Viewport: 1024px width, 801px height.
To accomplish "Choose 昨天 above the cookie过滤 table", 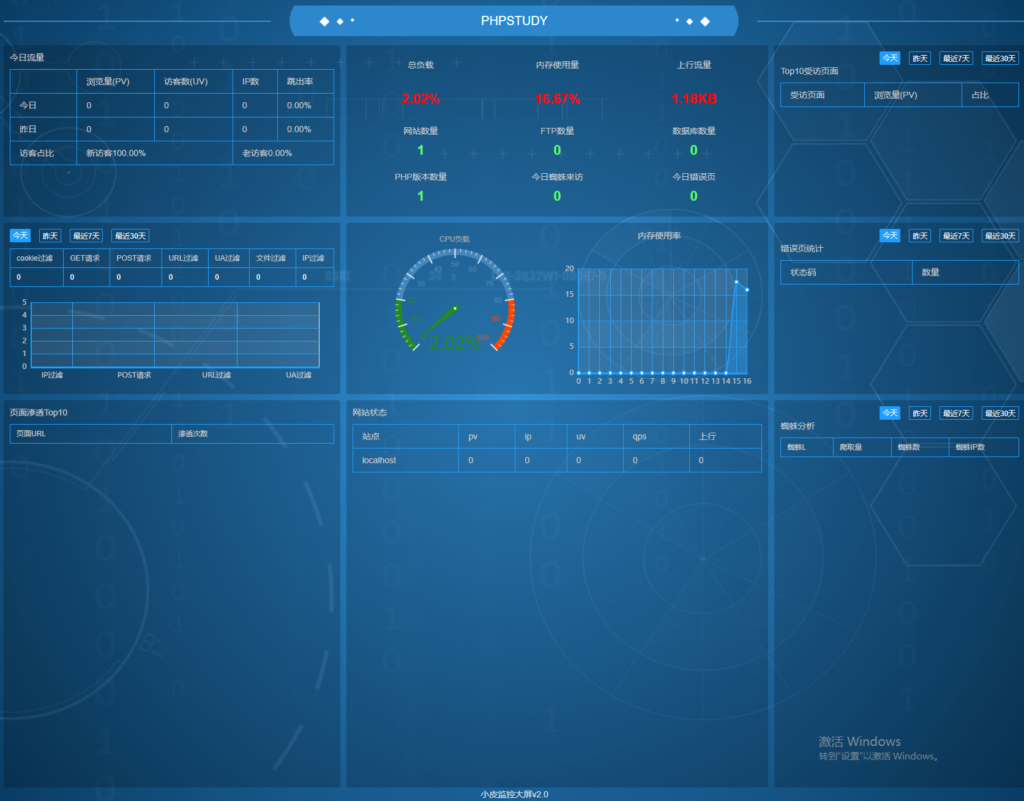I will coord(50,236).
